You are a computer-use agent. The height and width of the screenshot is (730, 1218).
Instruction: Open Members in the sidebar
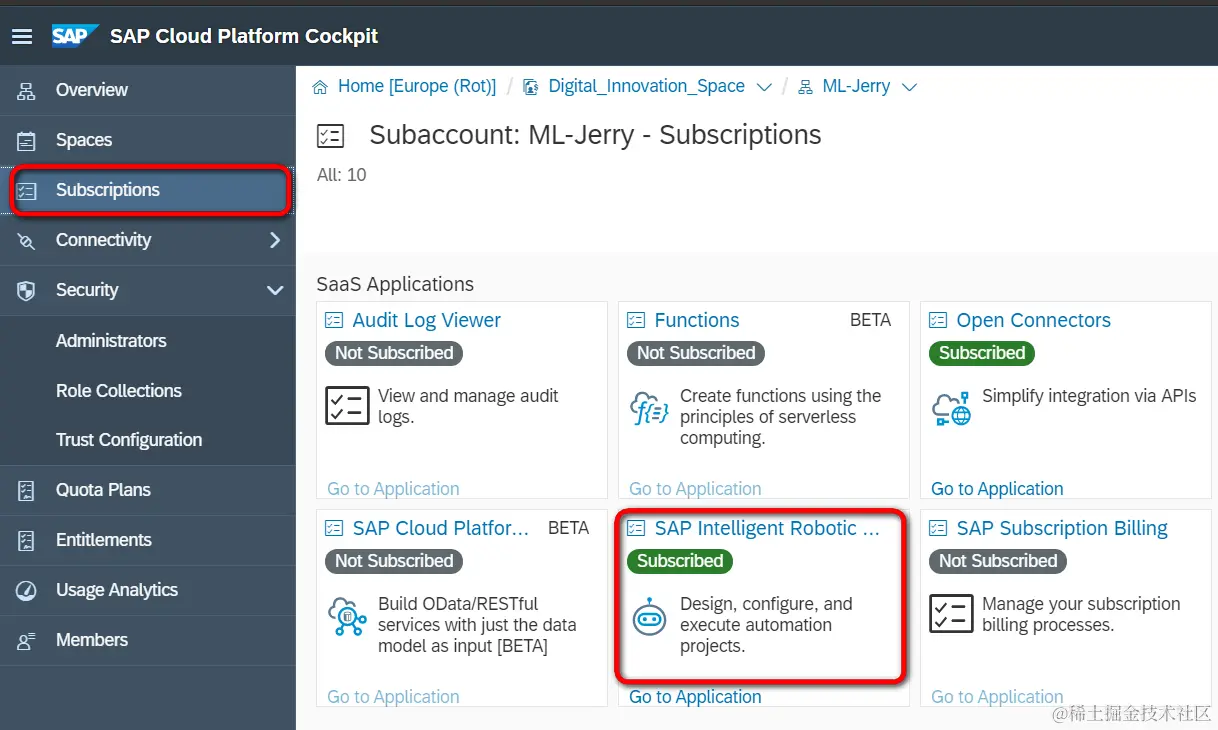pos(148,641)
